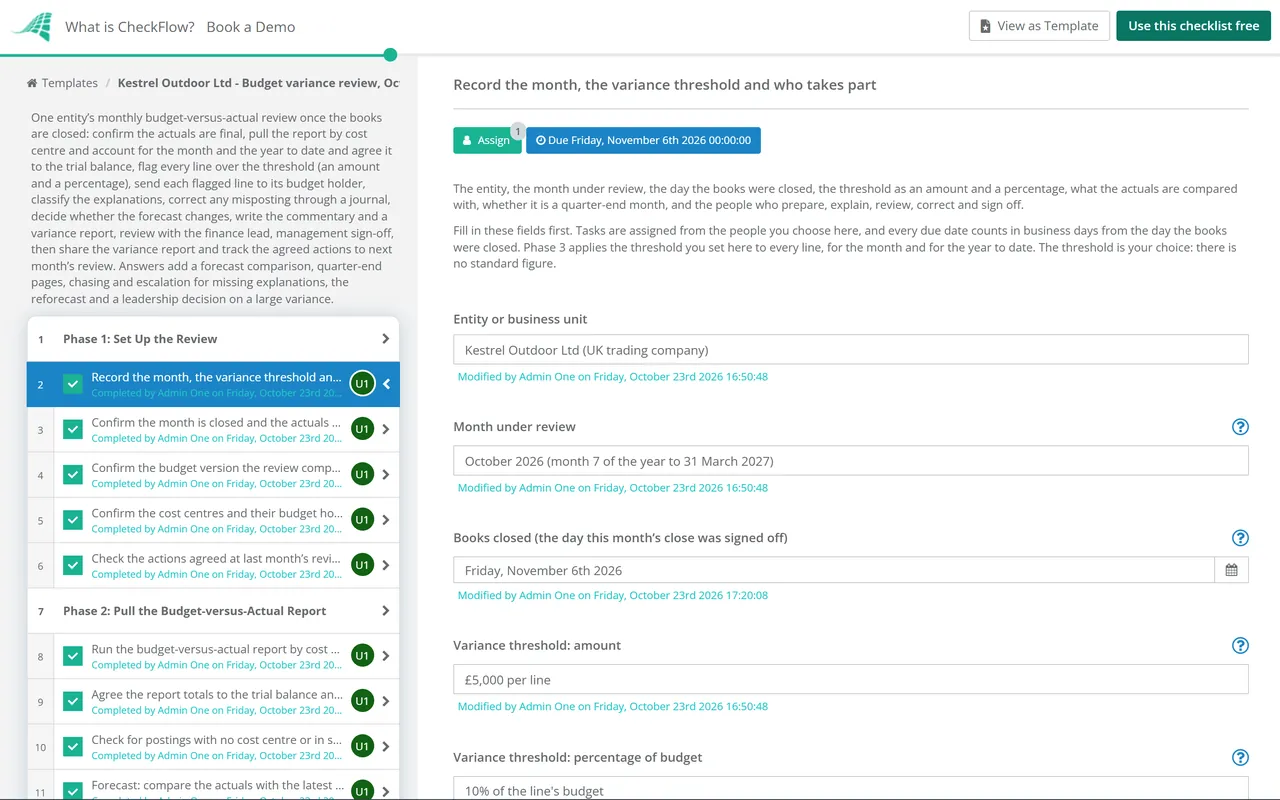Click U1 avatar on Check the actions agreed

(x=362, y=565)
